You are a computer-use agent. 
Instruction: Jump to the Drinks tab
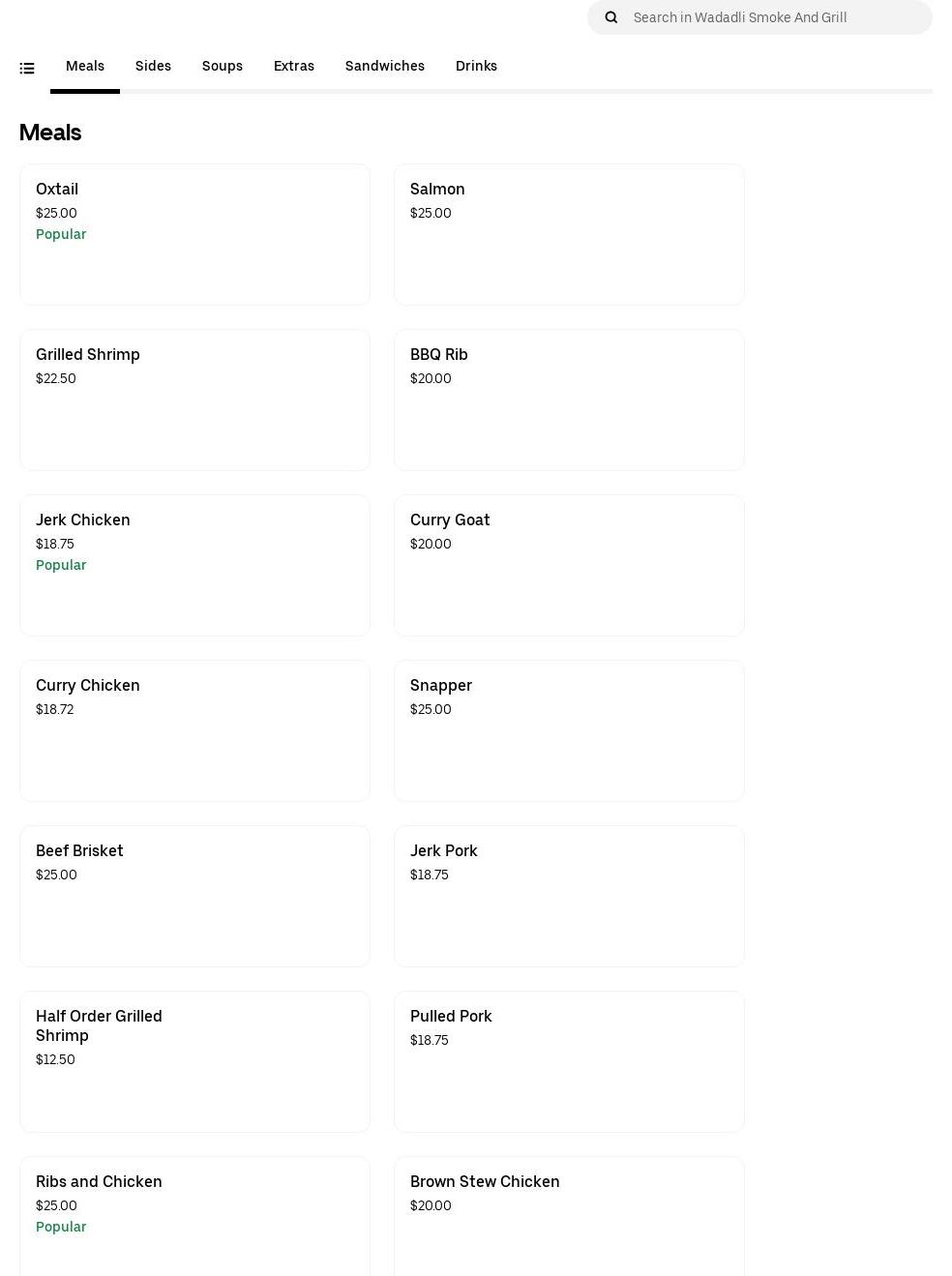[x=476, y=66]
